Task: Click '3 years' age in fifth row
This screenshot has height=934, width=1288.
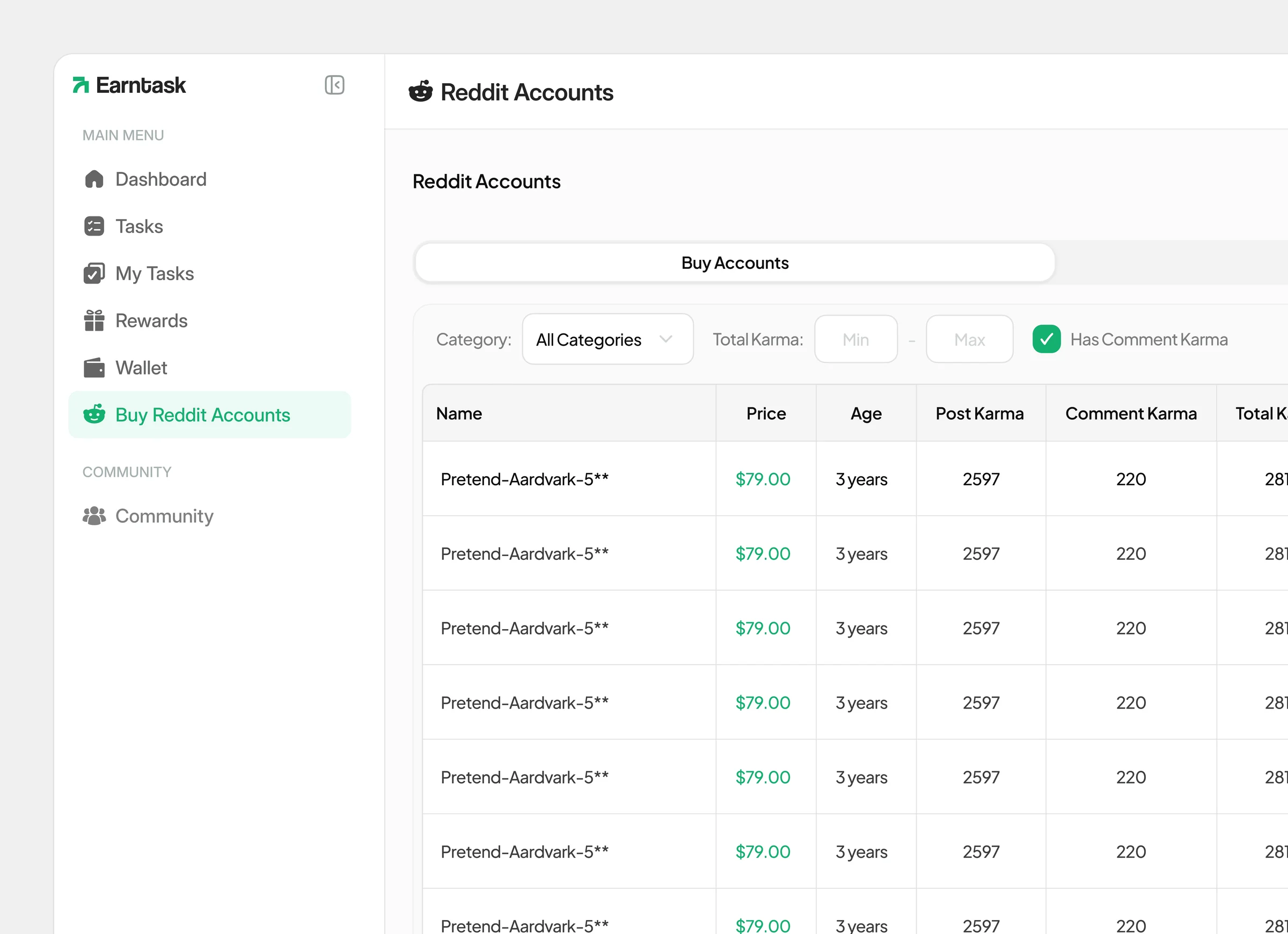Action: pyautogui.click(x=861, y=777)
